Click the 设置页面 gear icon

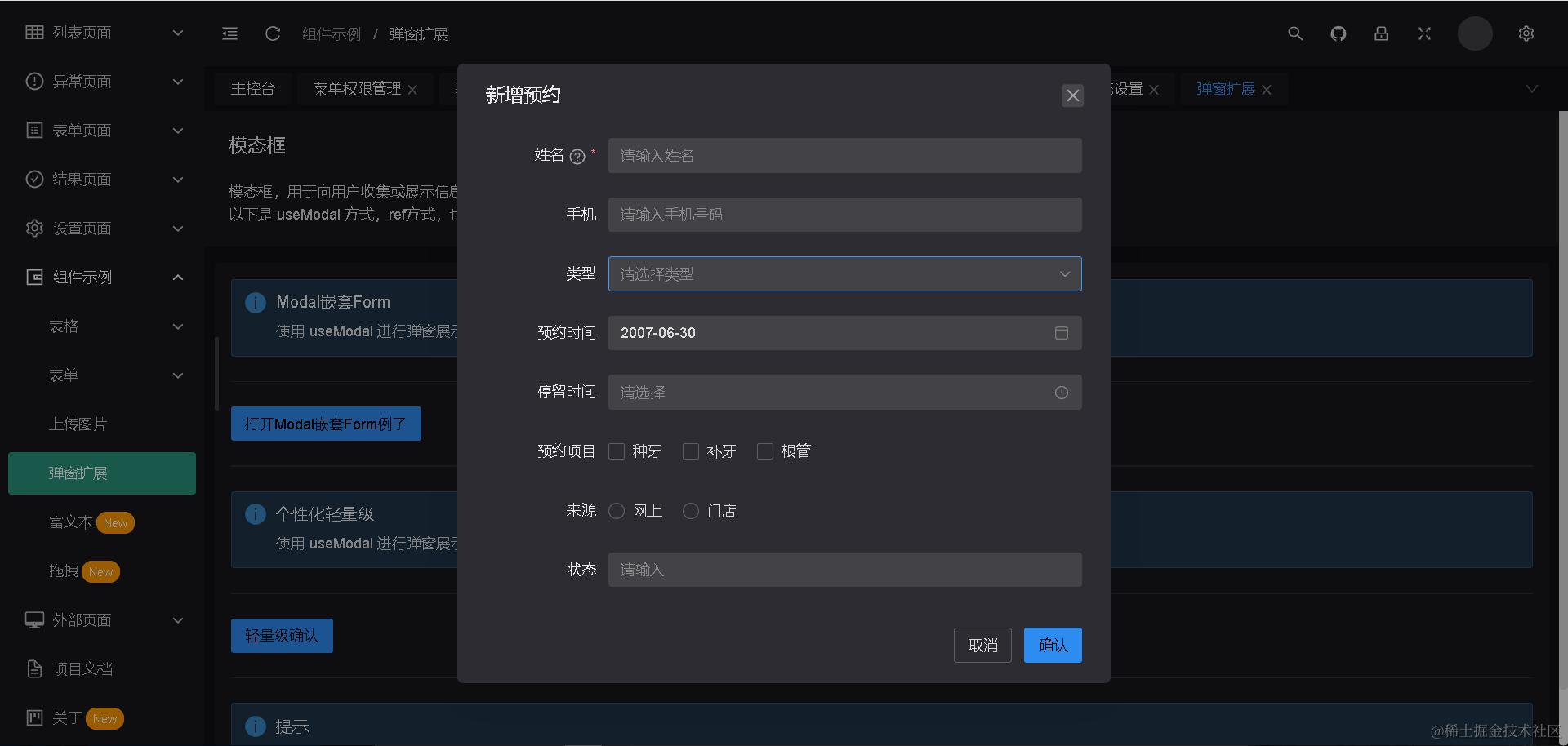(x=34, y=228)
